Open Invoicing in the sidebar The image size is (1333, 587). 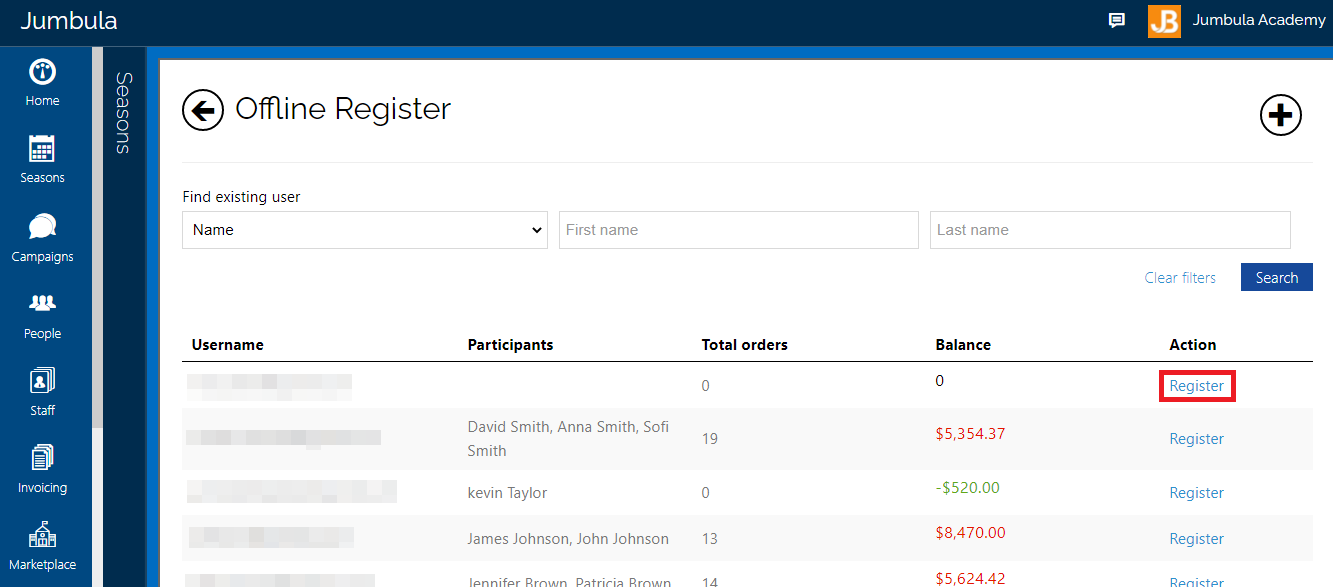click(42, 471)
